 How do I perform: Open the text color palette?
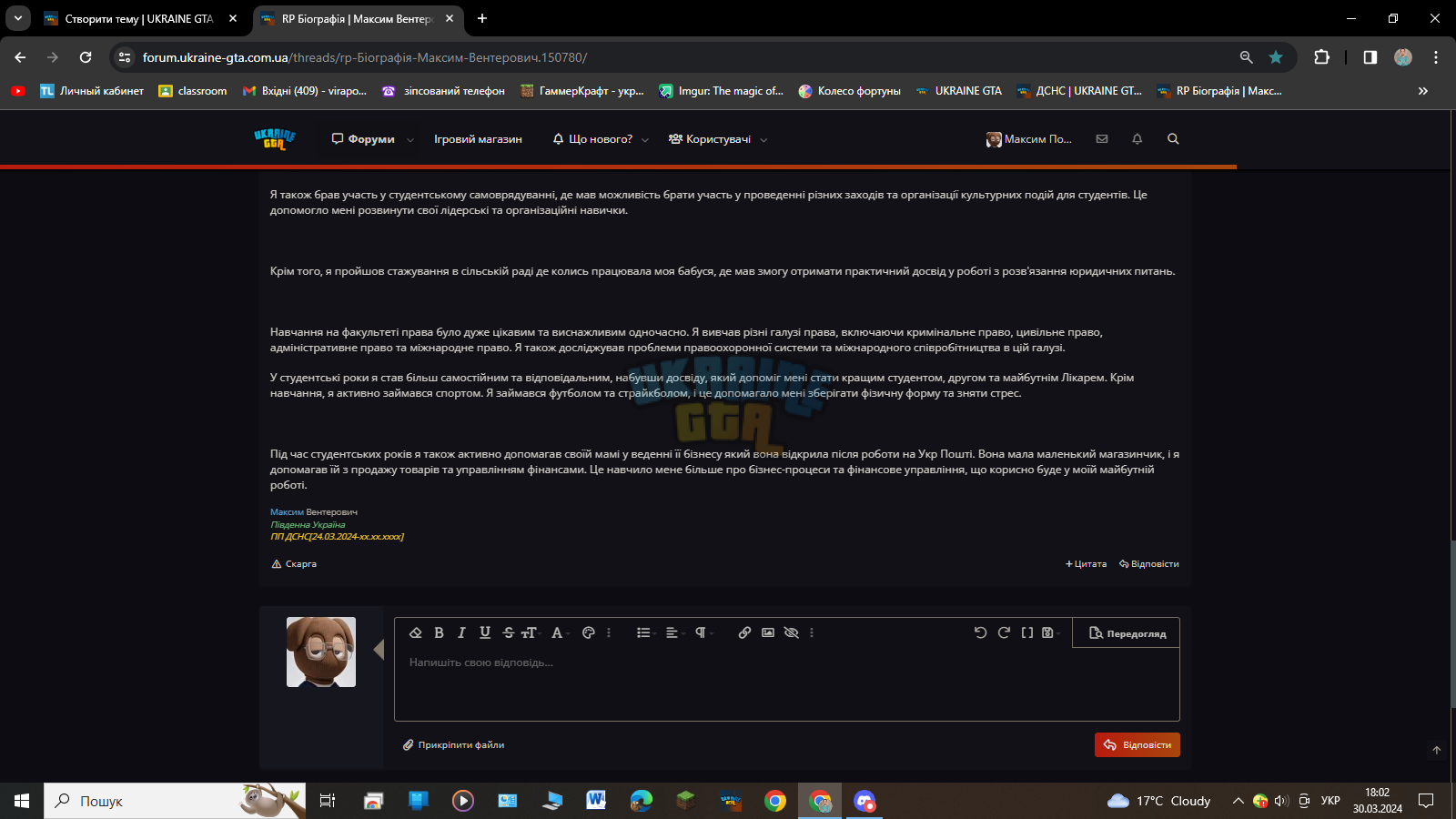pos(589,632)
